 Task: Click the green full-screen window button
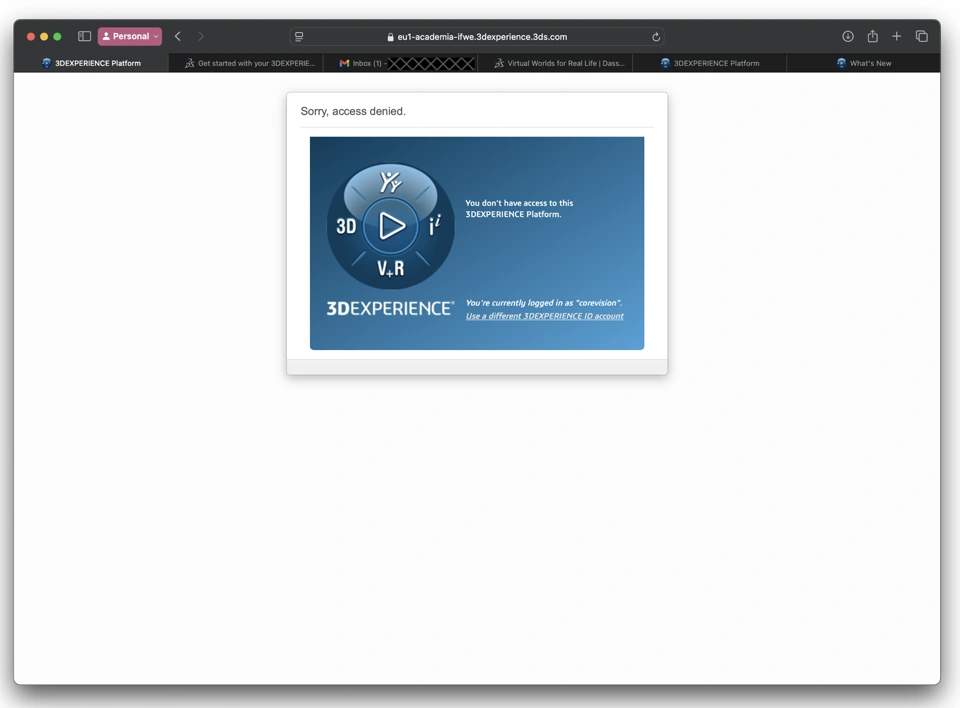[58, 36]
